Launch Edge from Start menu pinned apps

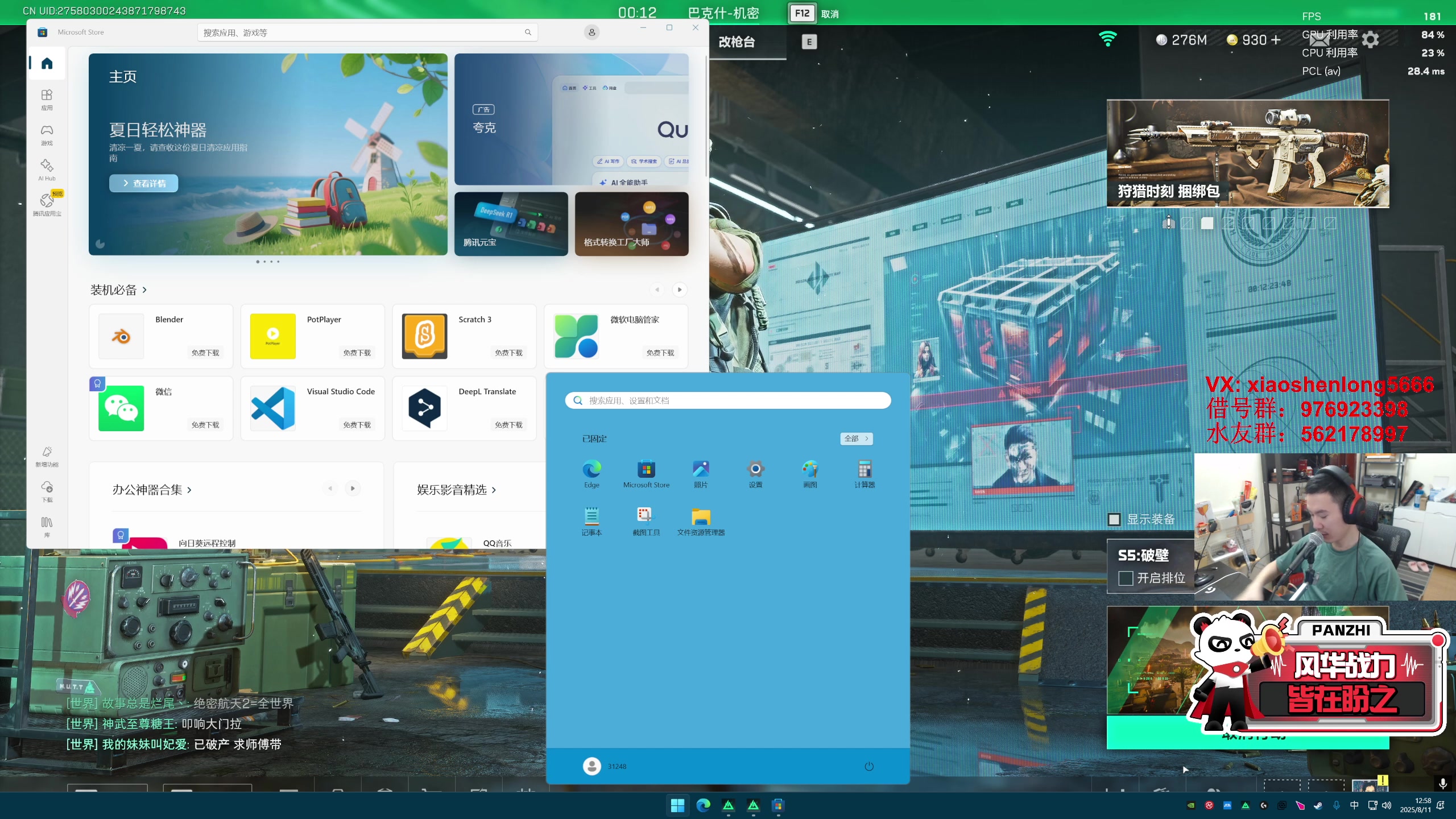(x=591, y=474)
